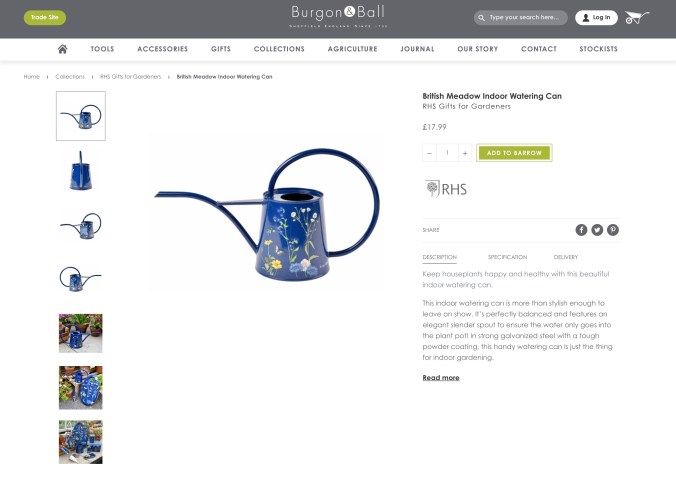Open the Tools menu
Image resolution: width=676 pixels, height=493 pixels.
pyautogui.click(x=102, y=49)
